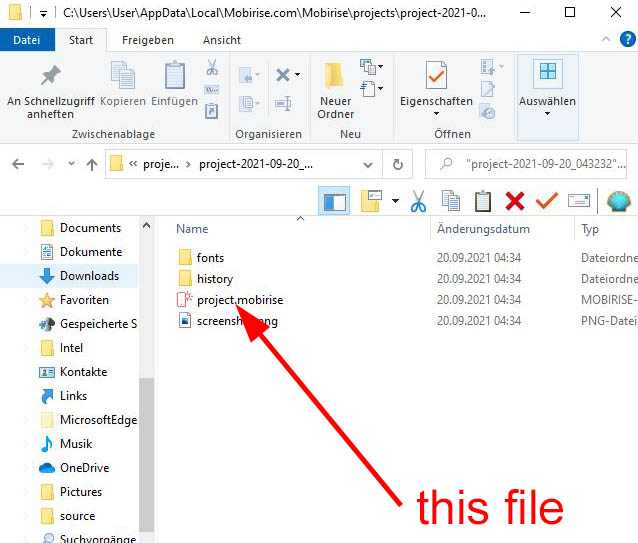Screen dimensions: 638x543
Task: Click the navigation pane scroll-up arrow
Action: (x=146, y=225)
